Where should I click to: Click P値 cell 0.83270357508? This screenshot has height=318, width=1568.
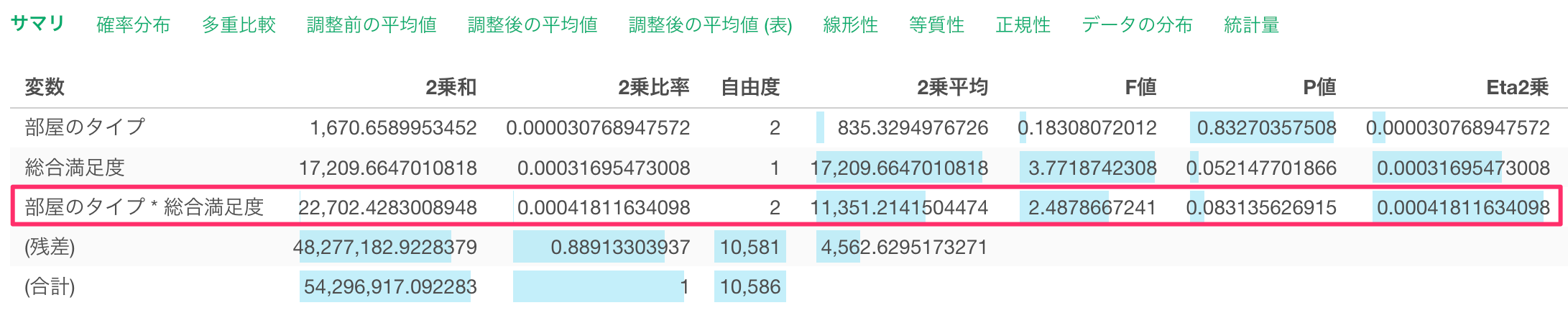click(x=1266, y=128)
